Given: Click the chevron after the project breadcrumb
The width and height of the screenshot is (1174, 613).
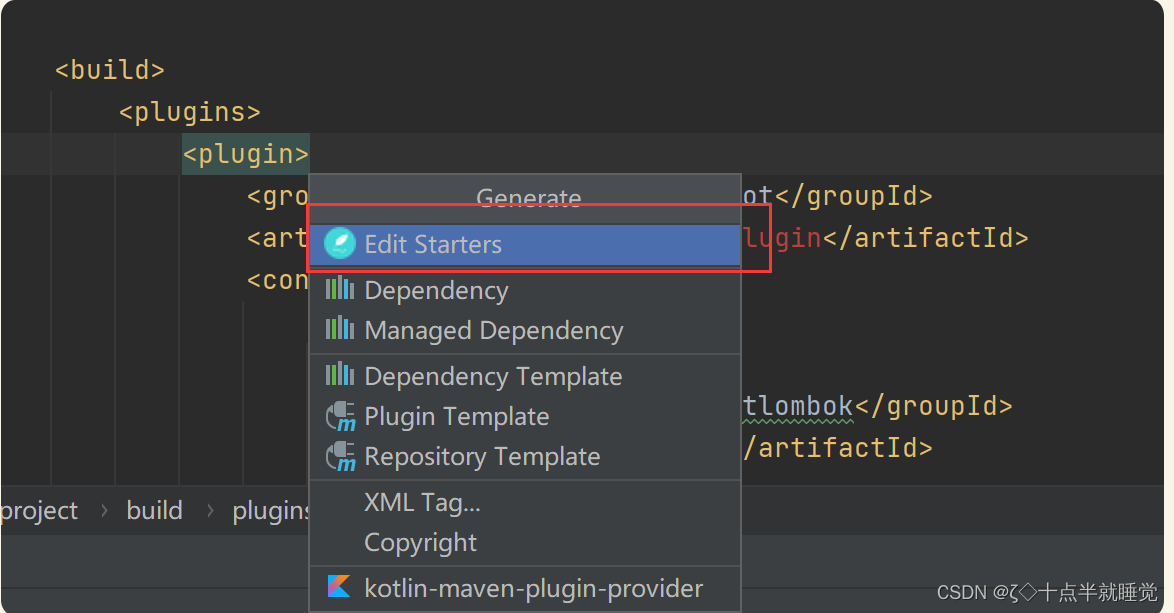Looking at the screenshot, I should pyautogui.click(x=104, y=510).
